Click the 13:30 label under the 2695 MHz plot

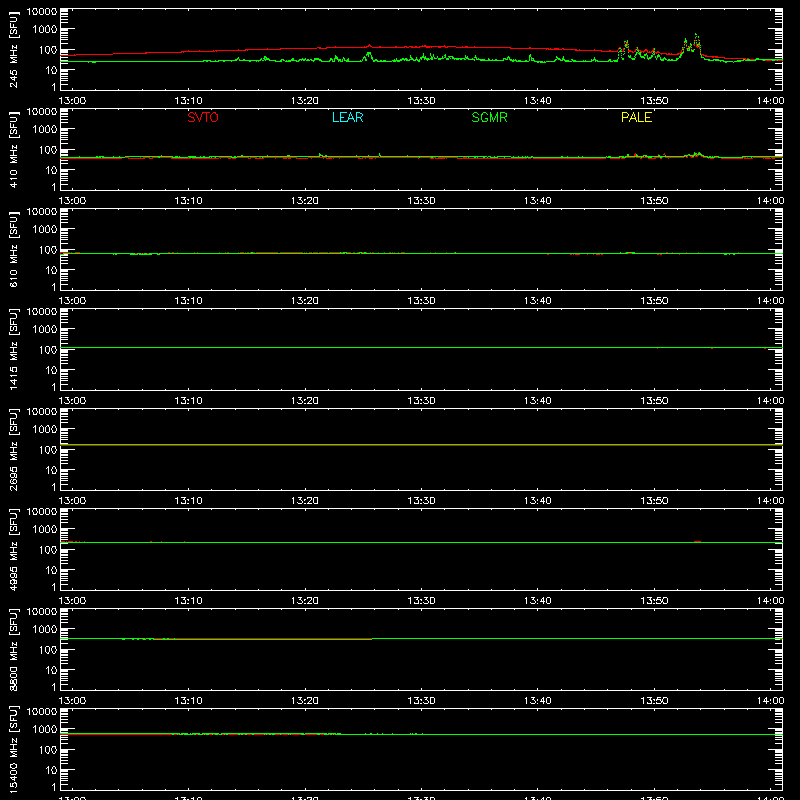point(421,501)
